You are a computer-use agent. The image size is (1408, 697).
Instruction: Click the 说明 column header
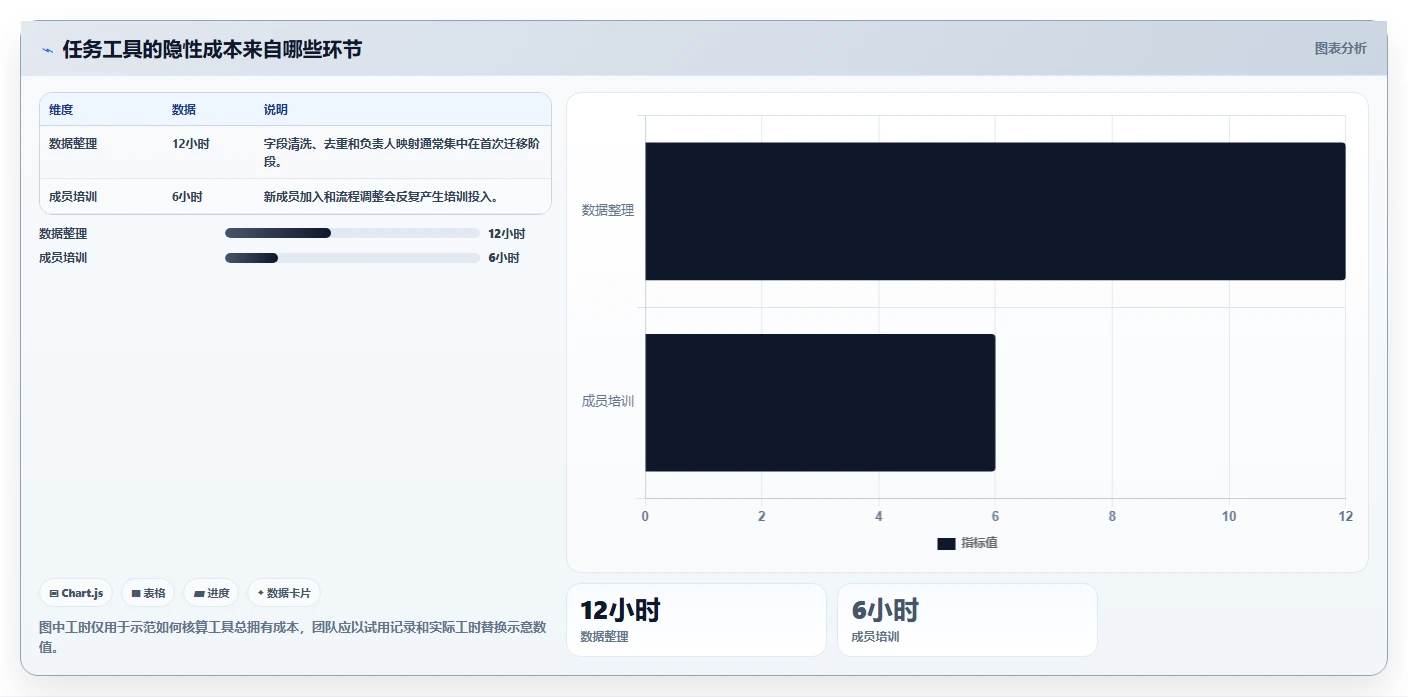click(x=276, y=110)
